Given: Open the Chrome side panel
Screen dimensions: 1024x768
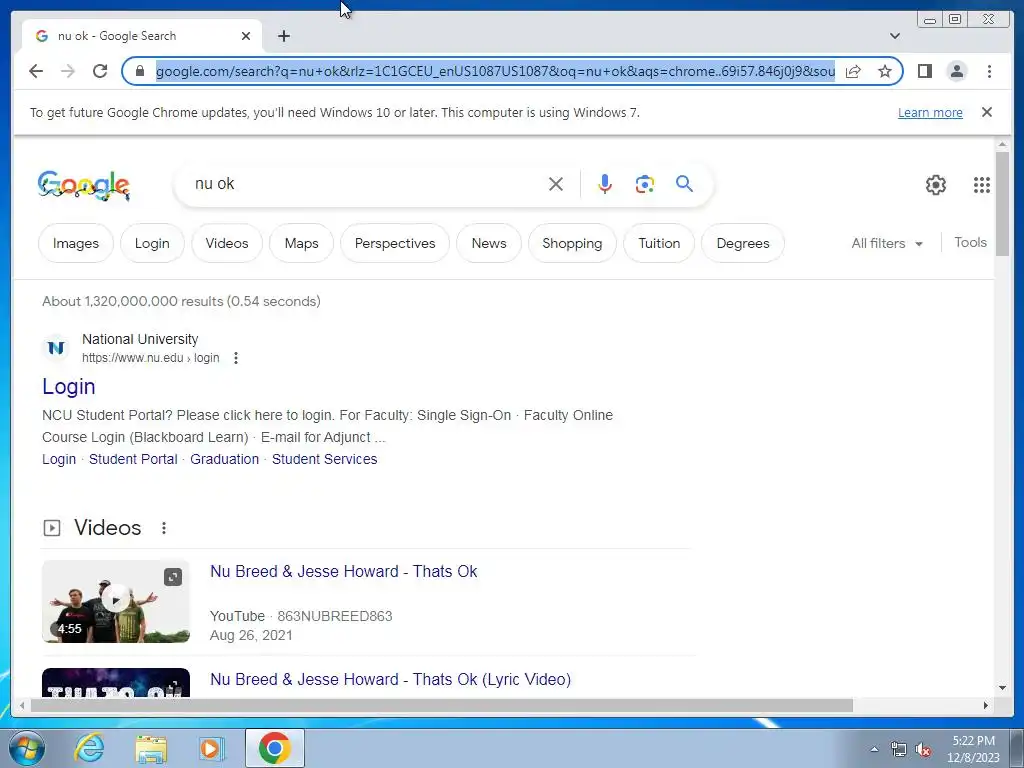Looking at the screenshot, I should click(x=925, y=71).
